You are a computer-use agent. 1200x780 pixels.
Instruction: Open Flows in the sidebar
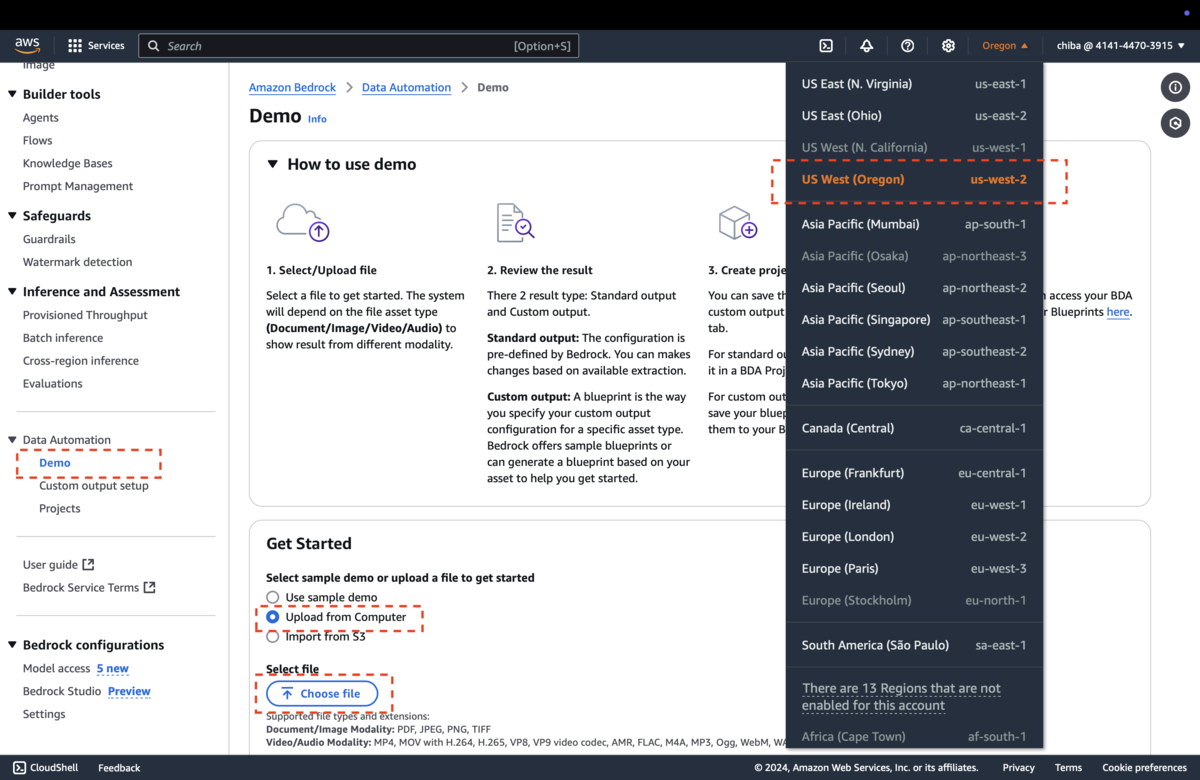[x=38, y=141]
